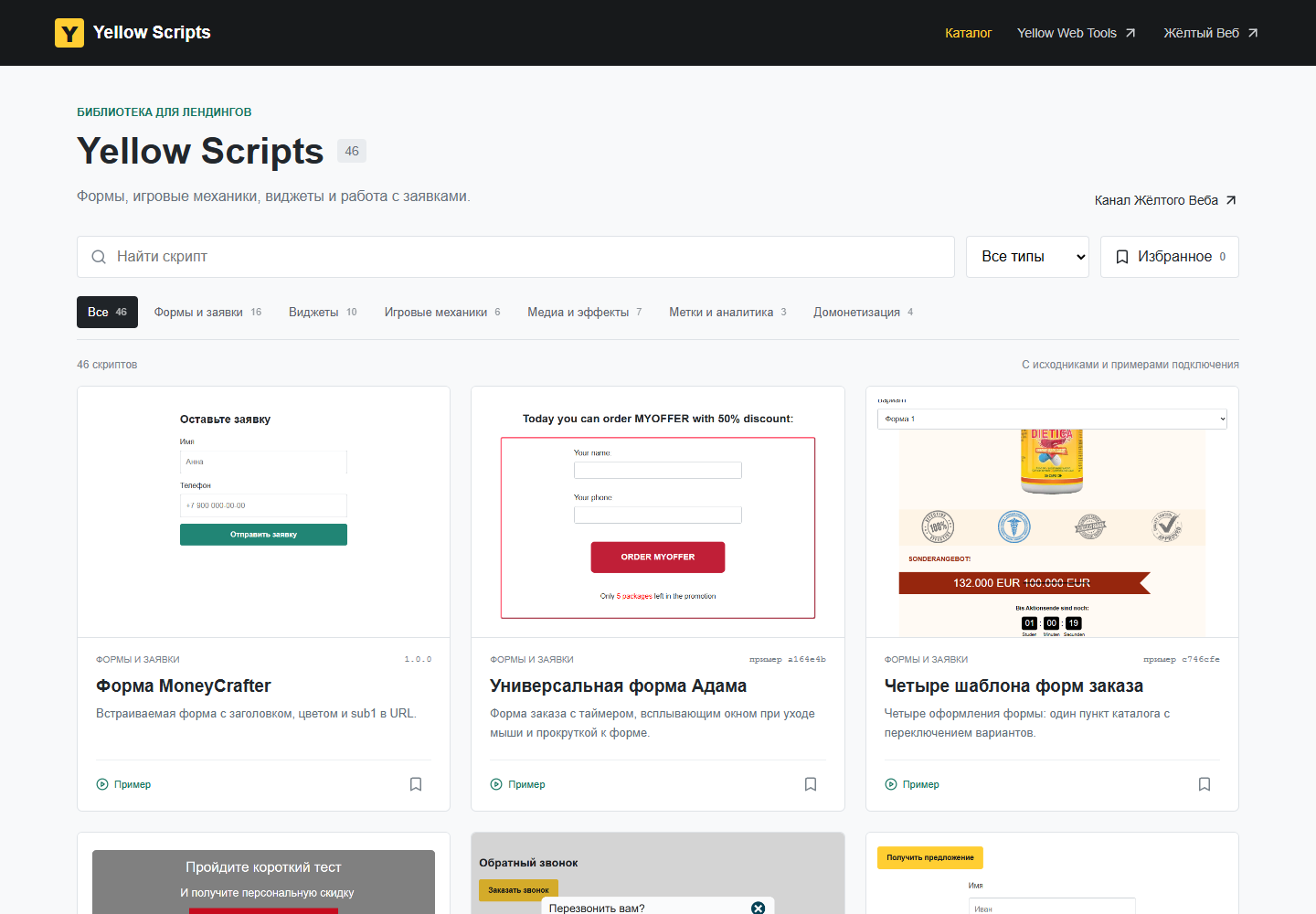Switch to the Медиа и эффекты tab
The height and width of the screenshot is (914, 1316).
pyautogui.click(x=584, y=312)
